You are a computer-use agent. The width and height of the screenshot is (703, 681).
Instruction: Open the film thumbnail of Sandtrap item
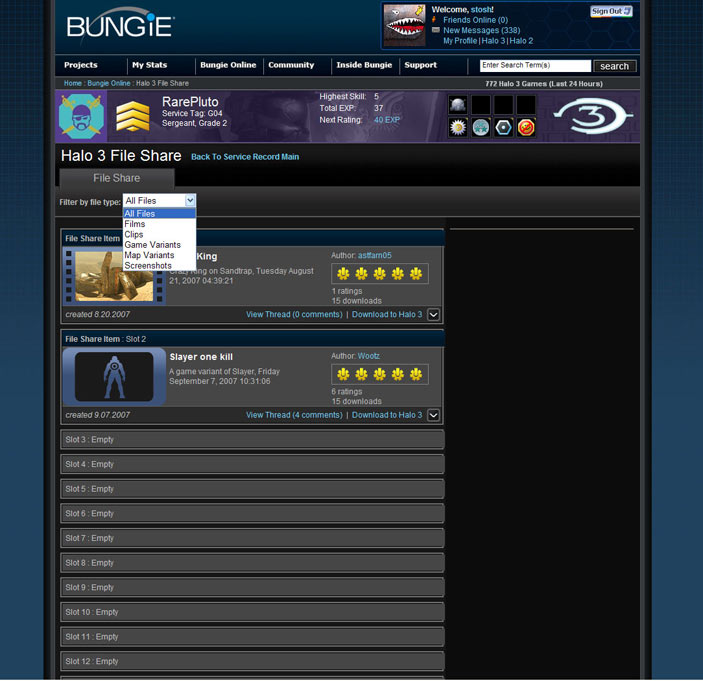click(114, 276)
